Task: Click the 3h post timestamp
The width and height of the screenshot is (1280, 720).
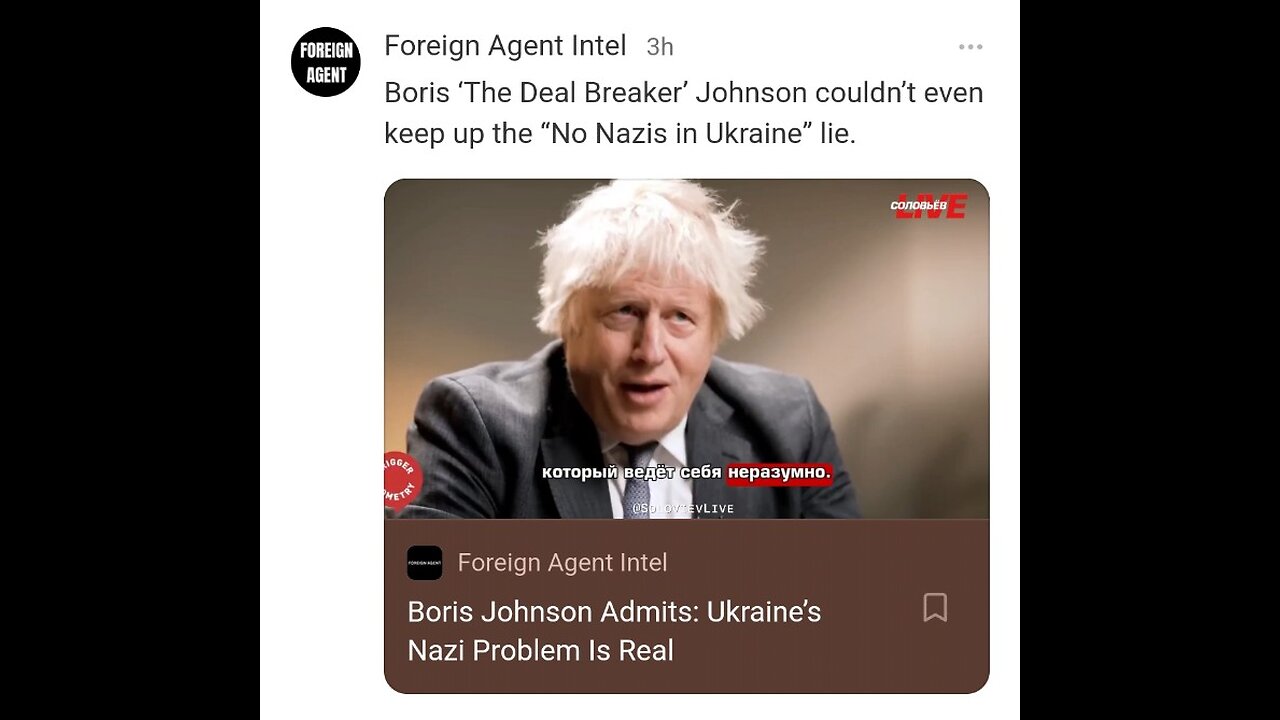Action: 660,47
